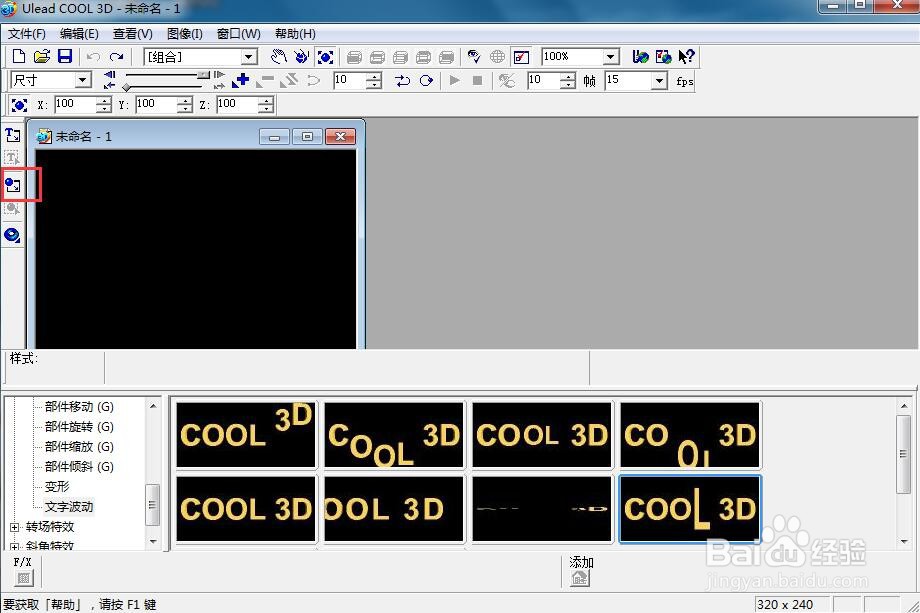Click the thumbnail gallery scrollbar down arrow
The height and width of the screenshot is (613, 920).
pyautogui.click(x=904, y=542)
